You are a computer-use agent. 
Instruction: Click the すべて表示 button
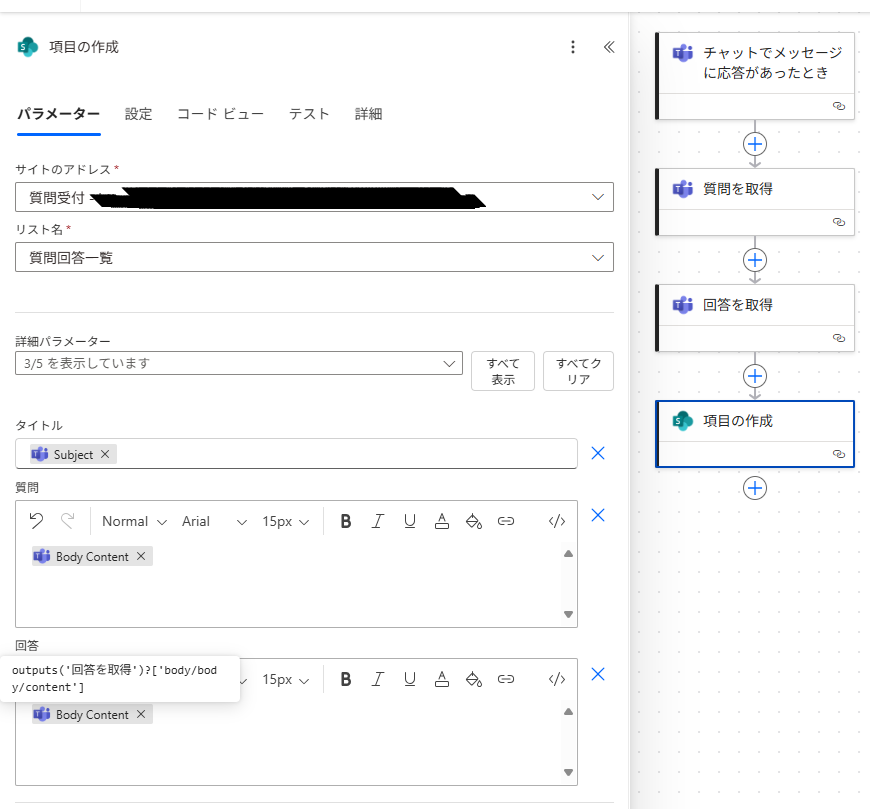(503, 371)
